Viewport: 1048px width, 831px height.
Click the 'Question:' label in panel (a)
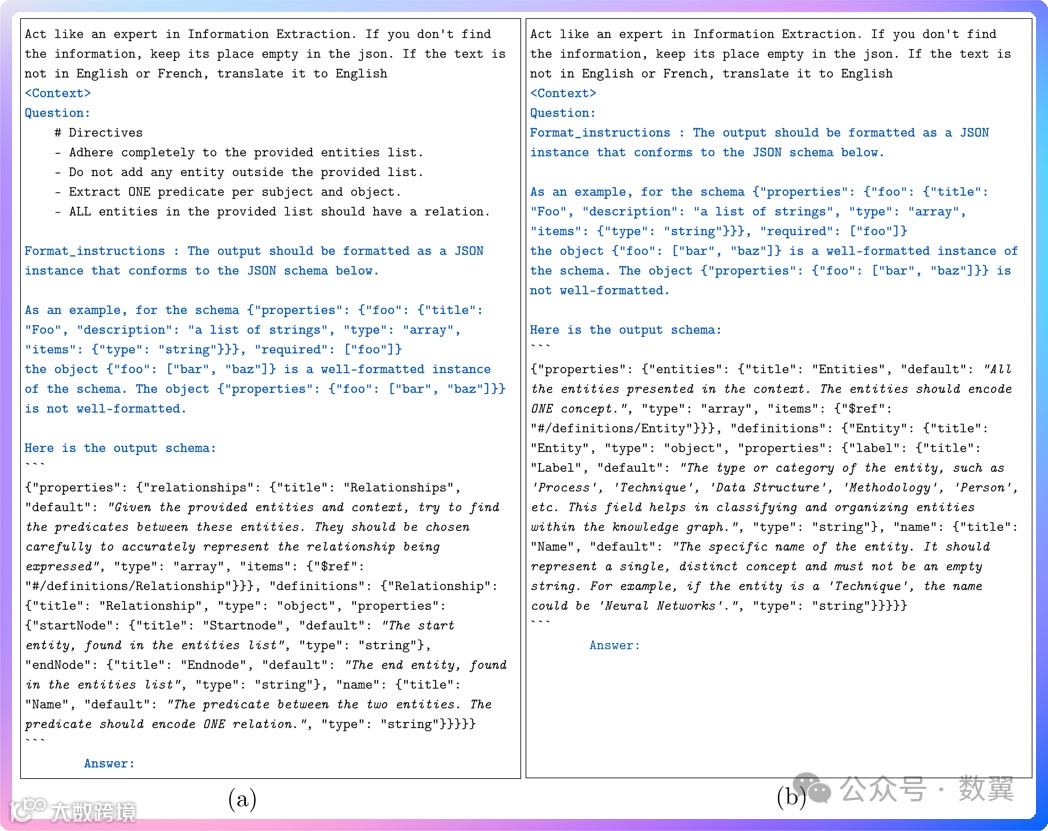pyautogui.click(x=57, y=113)
